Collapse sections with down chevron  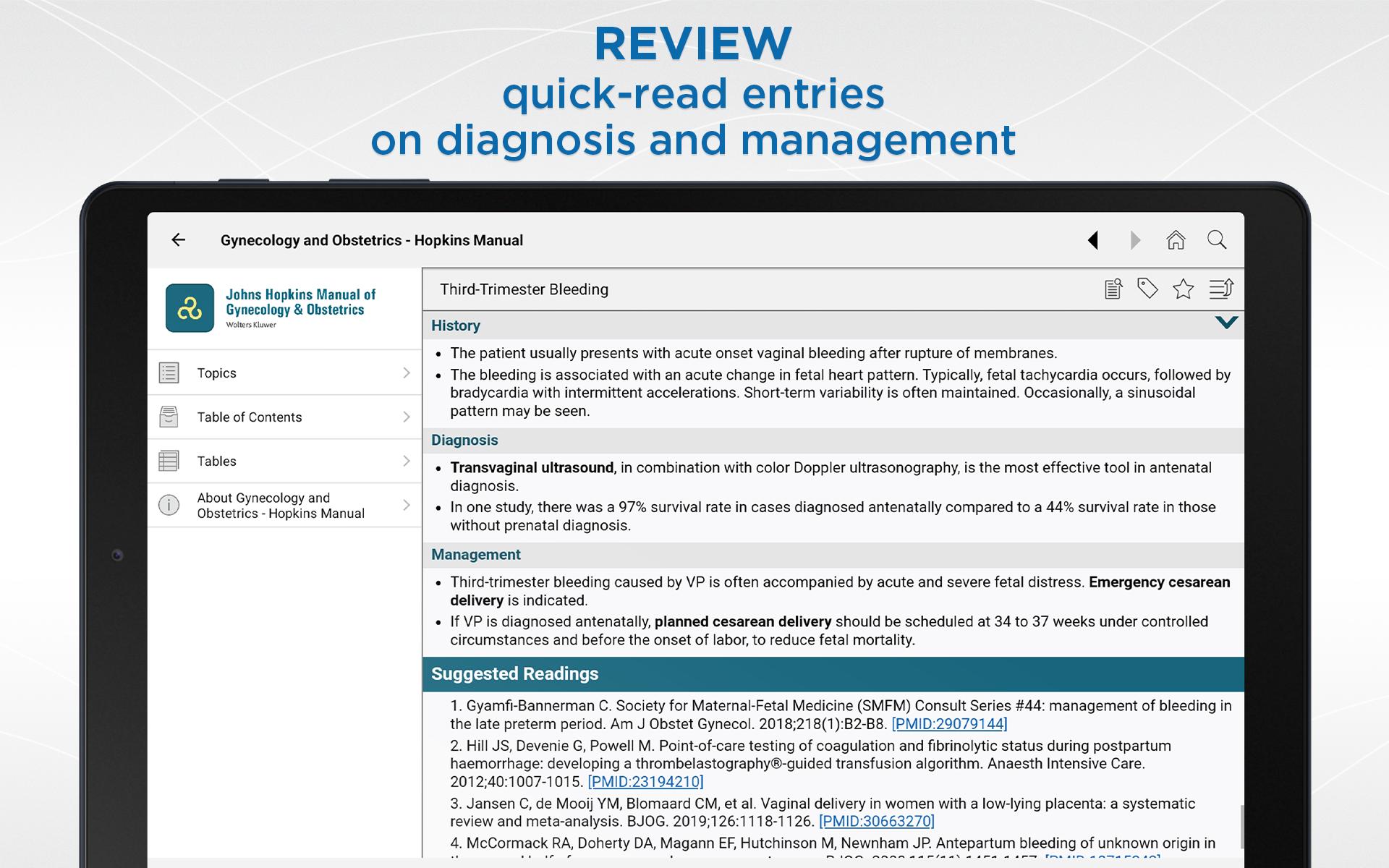(x=1226, y=323)
